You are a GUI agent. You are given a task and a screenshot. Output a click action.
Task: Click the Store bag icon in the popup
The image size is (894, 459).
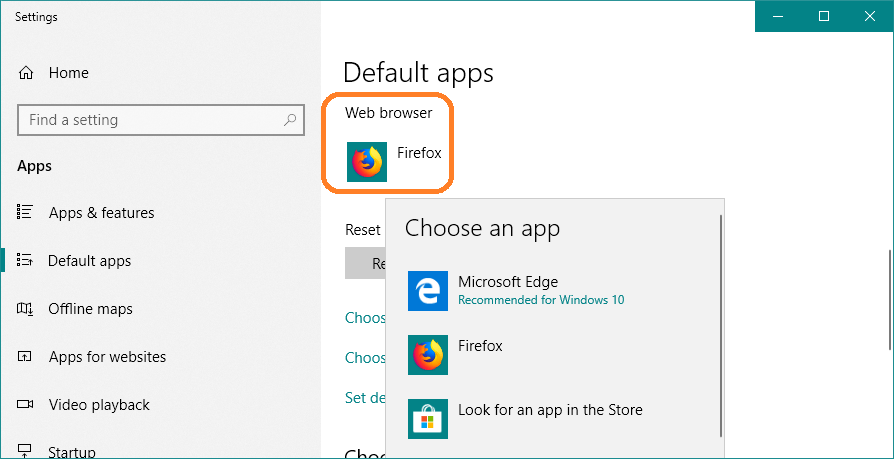[x=428, y=419]
